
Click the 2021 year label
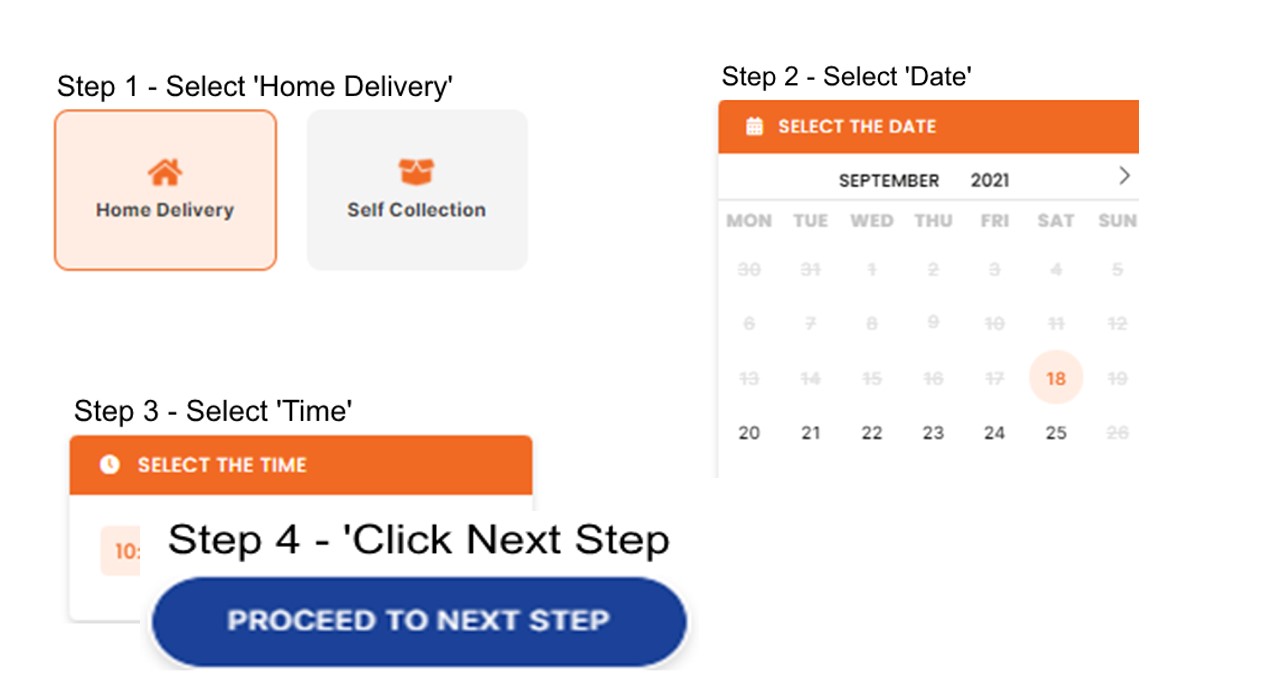[x=990, y=181]
